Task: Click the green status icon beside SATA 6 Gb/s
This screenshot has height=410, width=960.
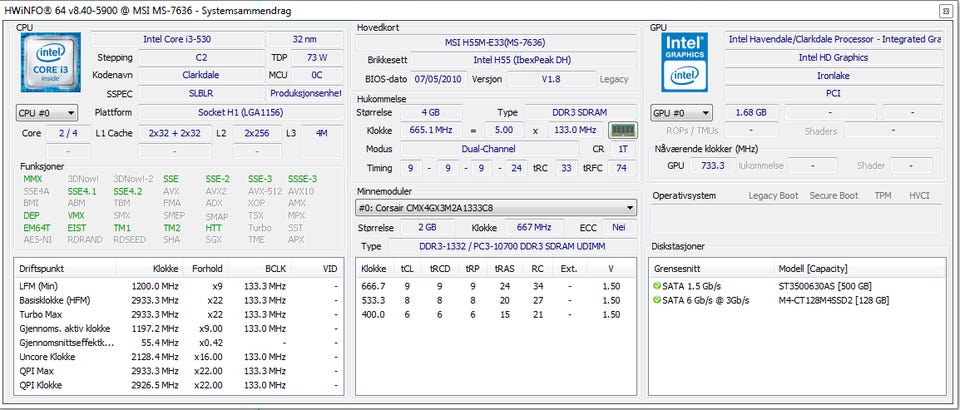Action: click(x=657, y=301)
